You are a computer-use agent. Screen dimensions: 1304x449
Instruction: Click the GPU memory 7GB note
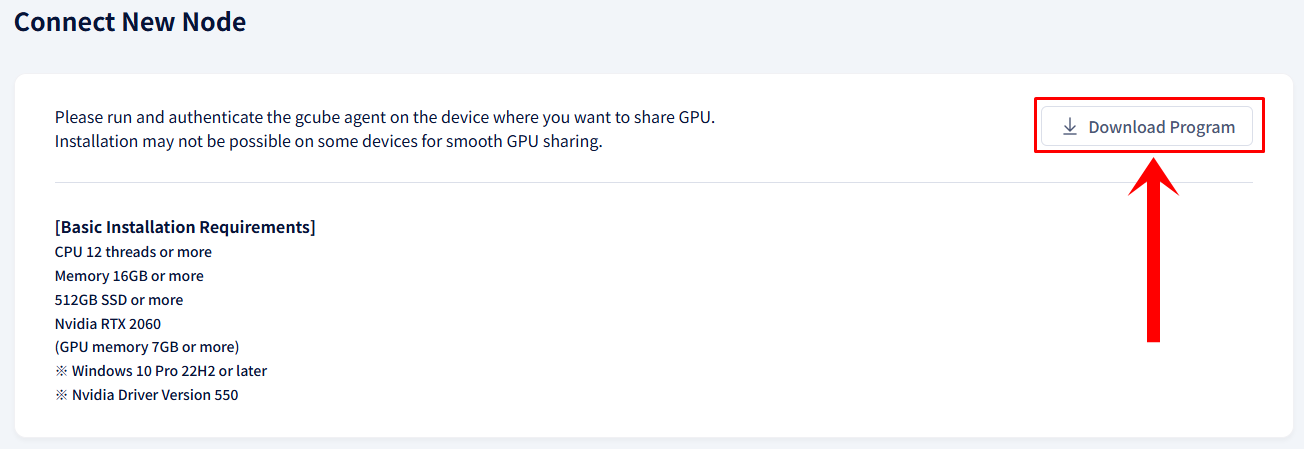(x=147, y=347)
